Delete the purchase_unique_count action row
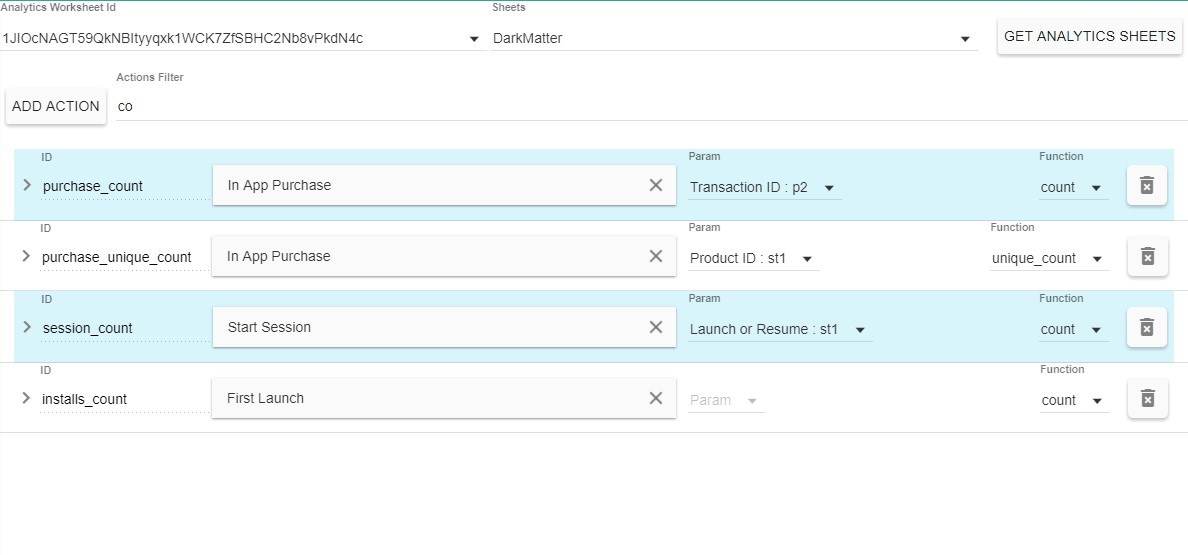 coord(1147,257)
